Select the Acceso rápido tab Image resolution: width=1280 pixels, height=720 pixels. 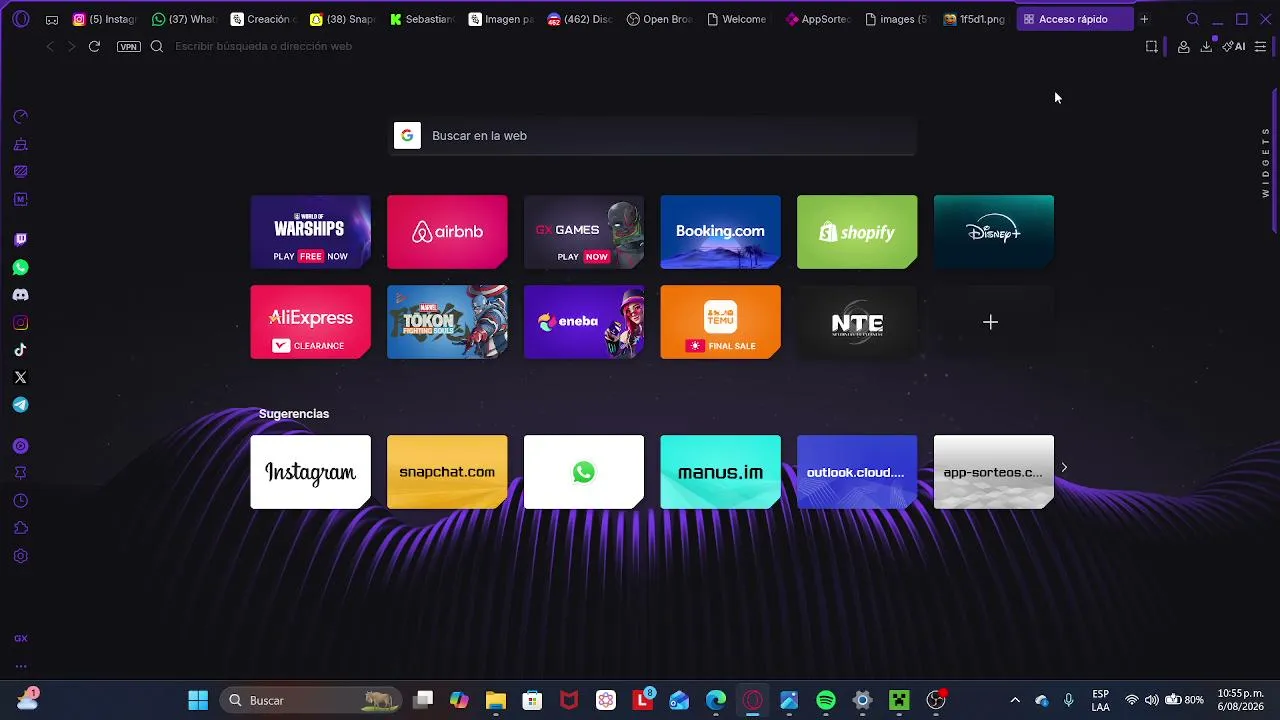click(x=1074, y=19)
